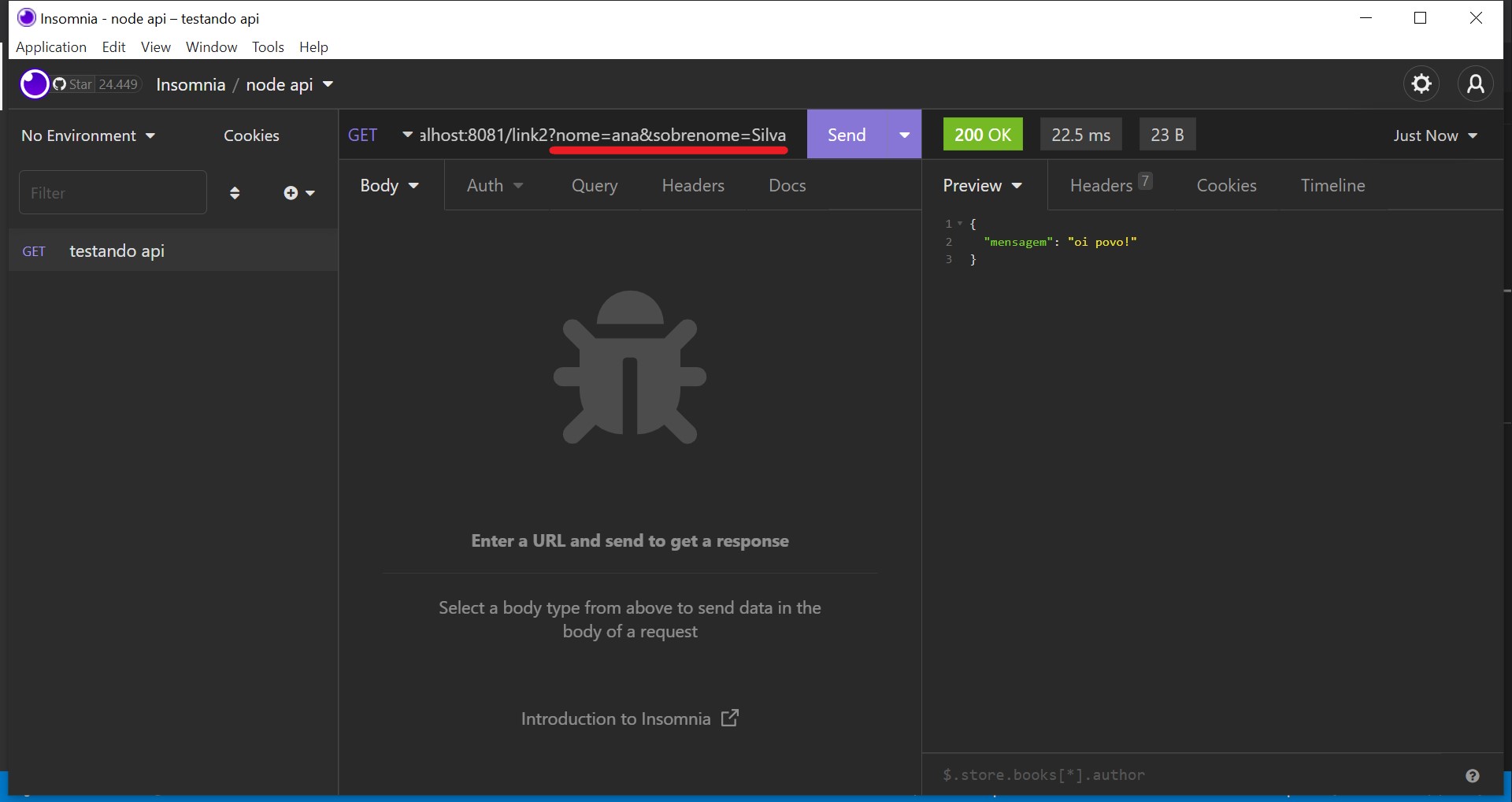Viewport: 1512px width, 802px height.
Task: Open the GET method dropdown
Action: 380,135
